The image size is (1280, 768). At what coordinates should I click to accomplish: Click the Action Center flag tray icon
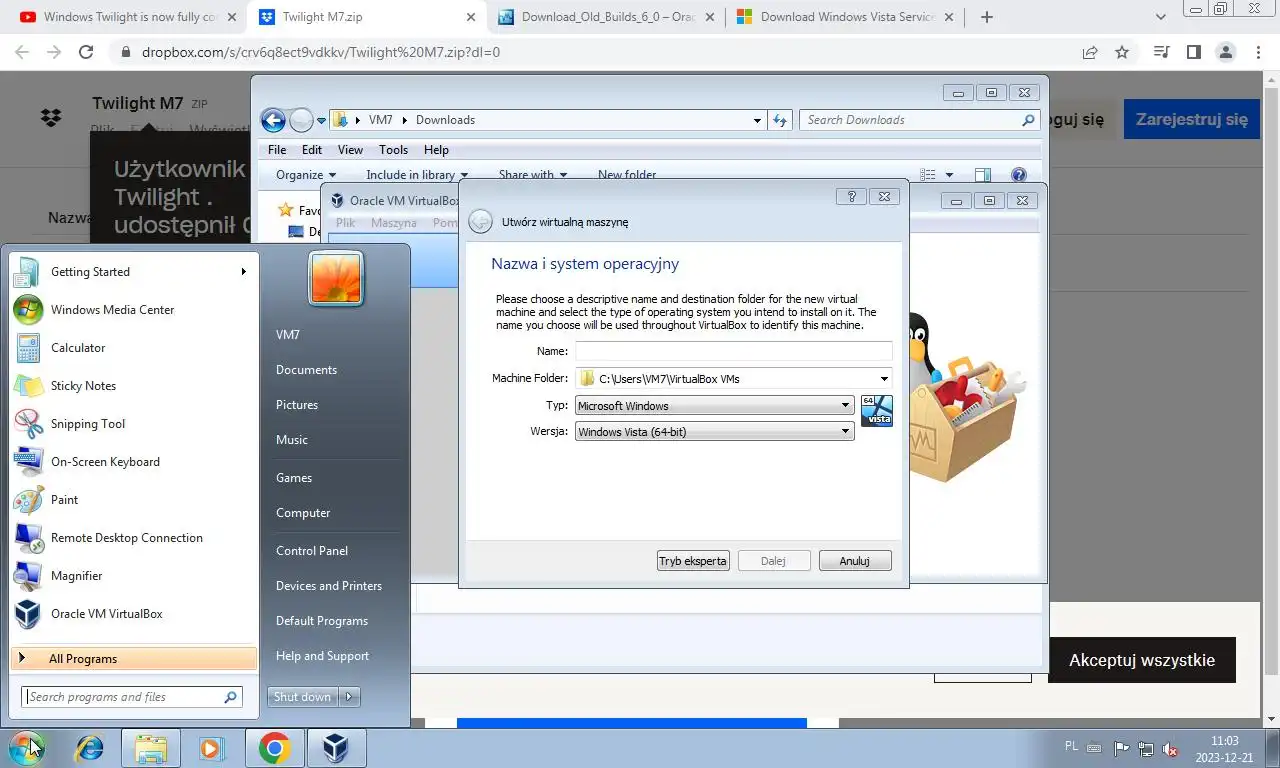(x=1122, y=748)
